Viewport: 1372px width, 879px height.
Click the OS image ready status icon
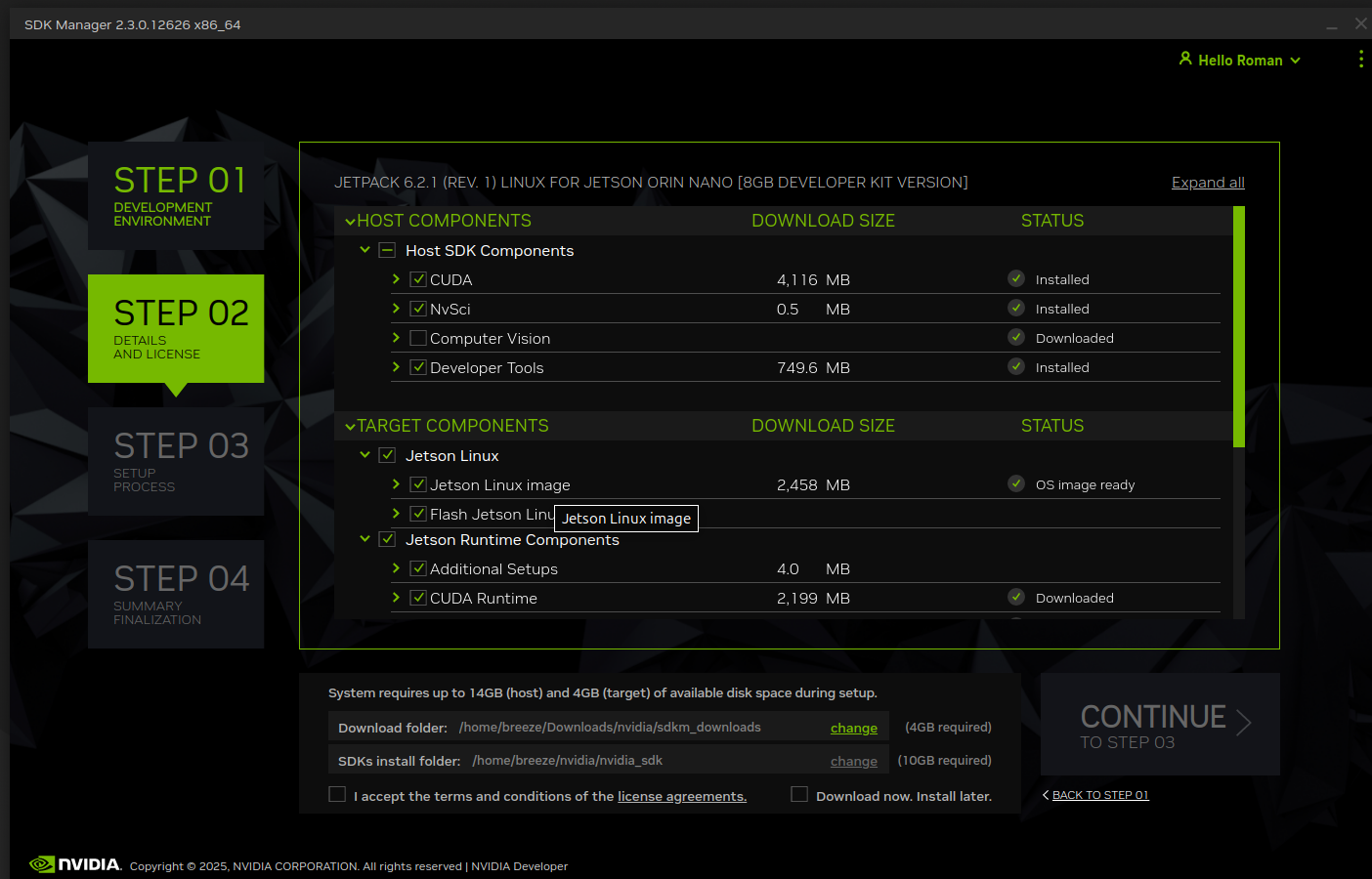pos(1016,483)
